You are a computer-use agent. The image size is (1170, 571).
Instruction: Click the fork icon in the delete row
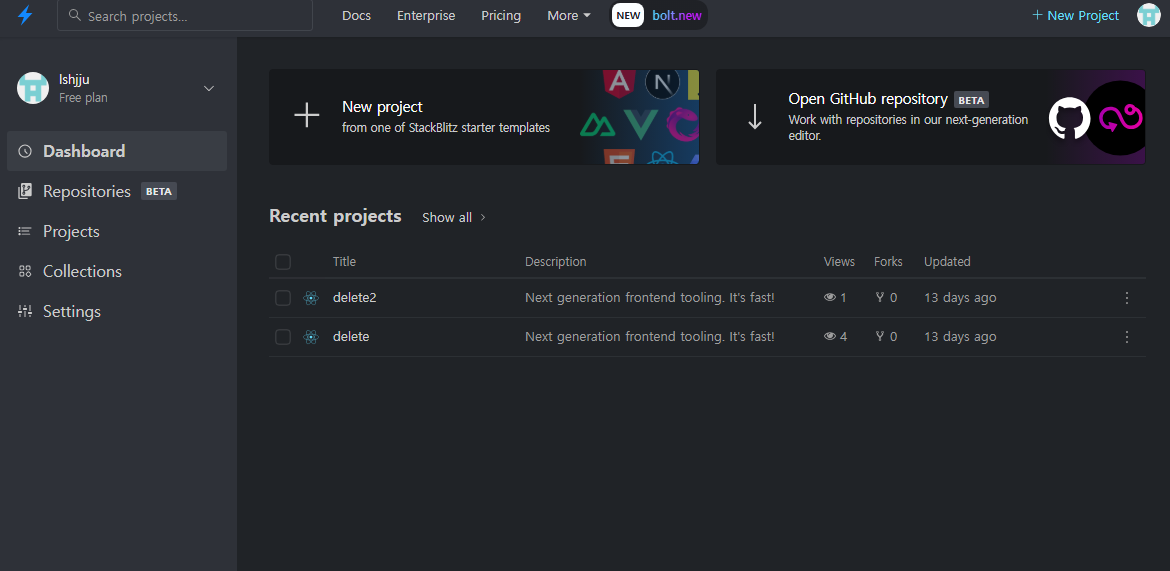click(x=880, y=337)
